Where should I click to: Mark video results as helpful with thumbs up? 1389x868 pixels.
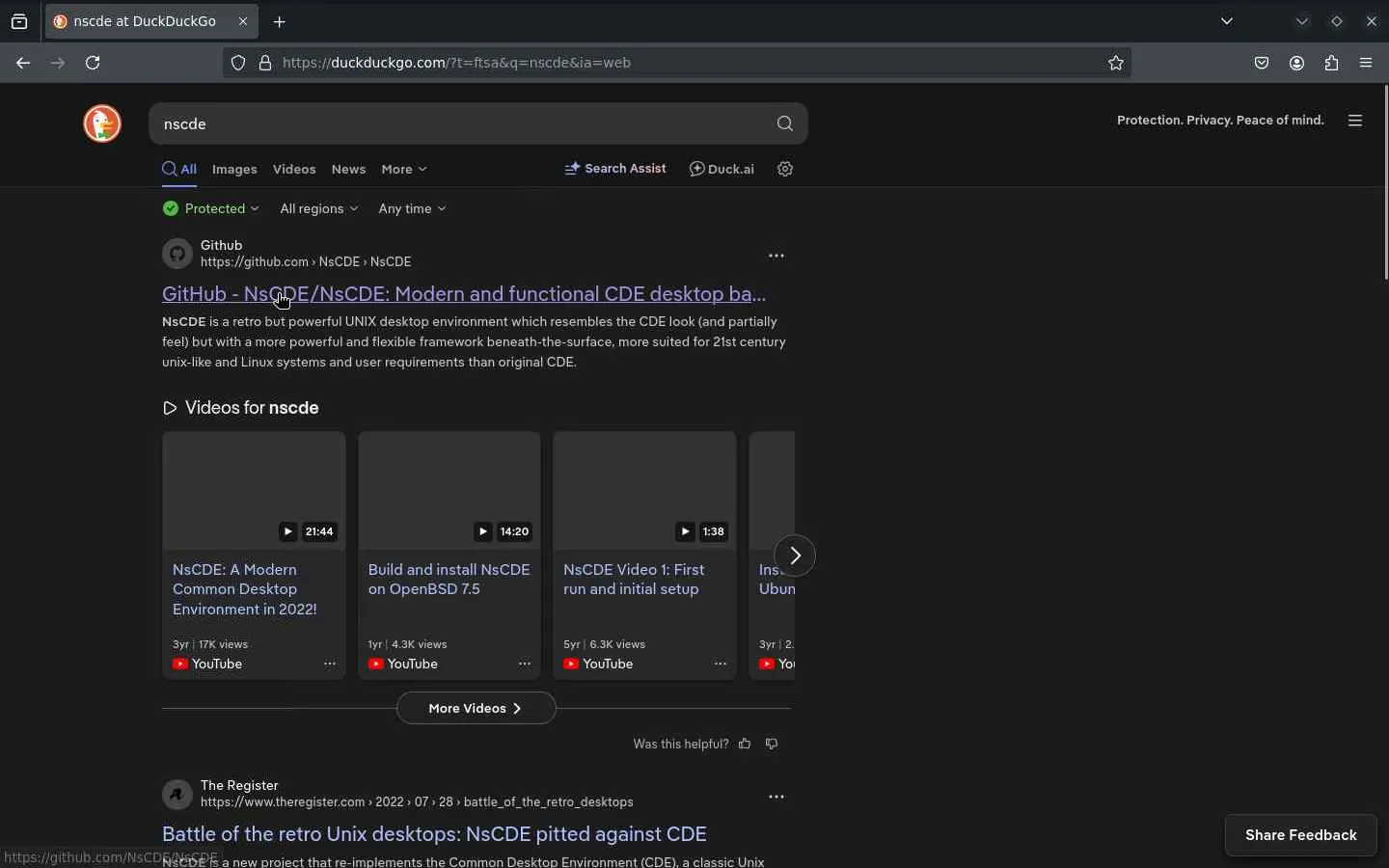coord(746,744)
